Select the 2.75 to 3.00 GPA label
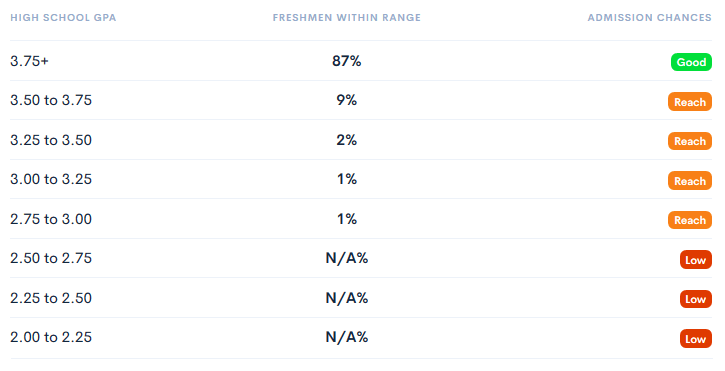 coord(51,219)
